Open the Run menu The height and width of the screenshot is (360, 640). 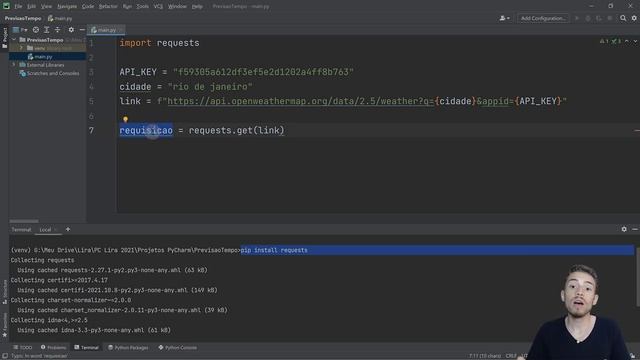coord(127,7)
